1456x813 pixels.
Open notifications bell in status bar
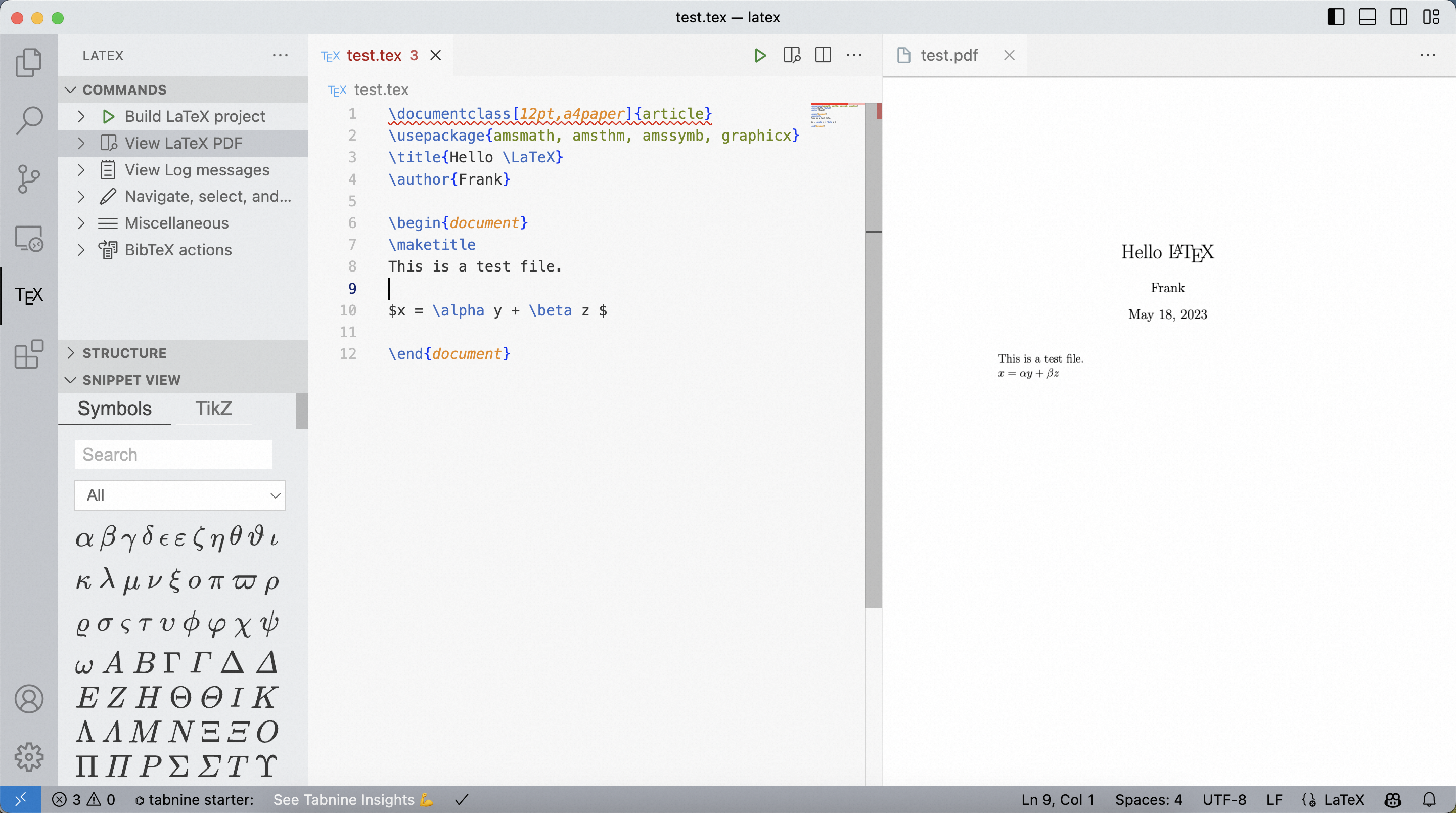[1429, 799]
